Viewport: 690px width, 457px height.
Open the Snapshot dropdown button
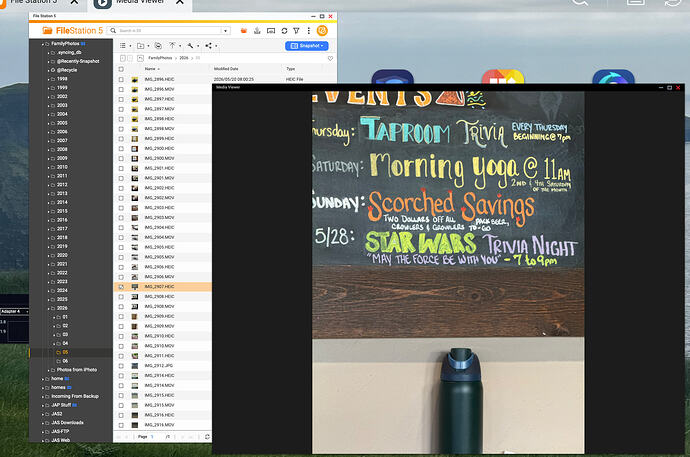pyautogui.click(x=307, y=46)
